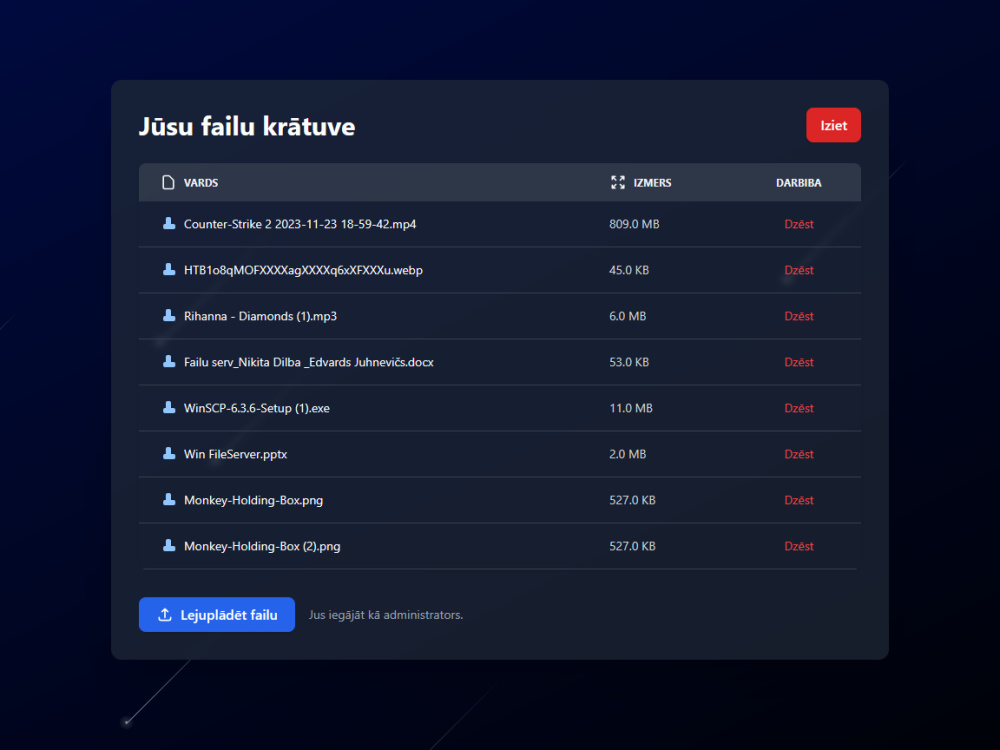The width and height of the screenshot is (1000, 750).
Task: Click the expand icon beside IZMERS header
Action: coord(618,182)
